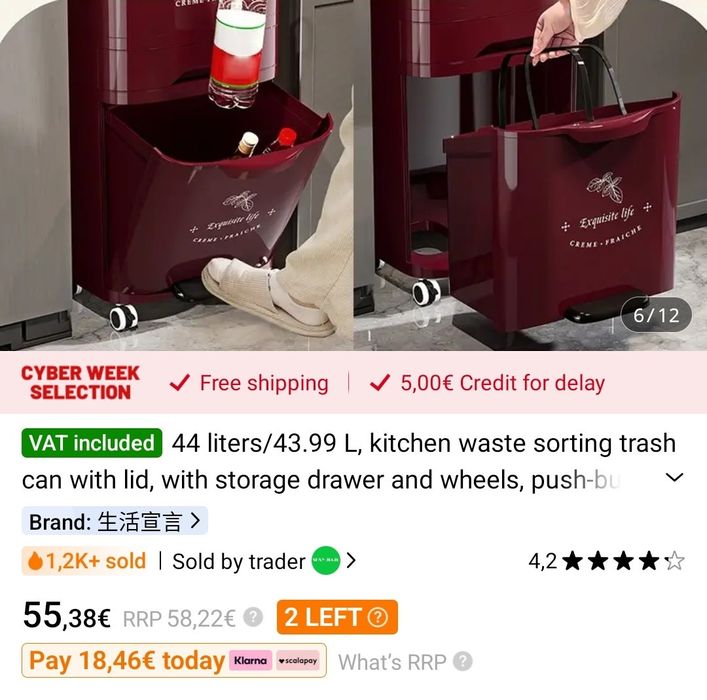Click the green trader logo icon

point(326,561)
